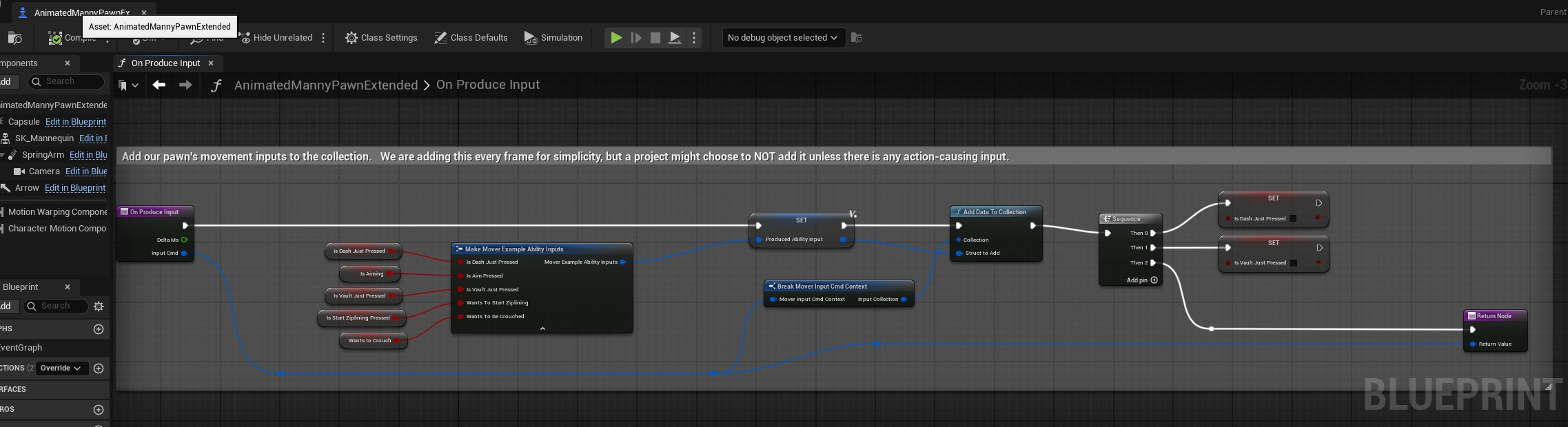Select Is Start Ziplining Pressed variable node
This screenshot has width=1568, height=427.
362,318
